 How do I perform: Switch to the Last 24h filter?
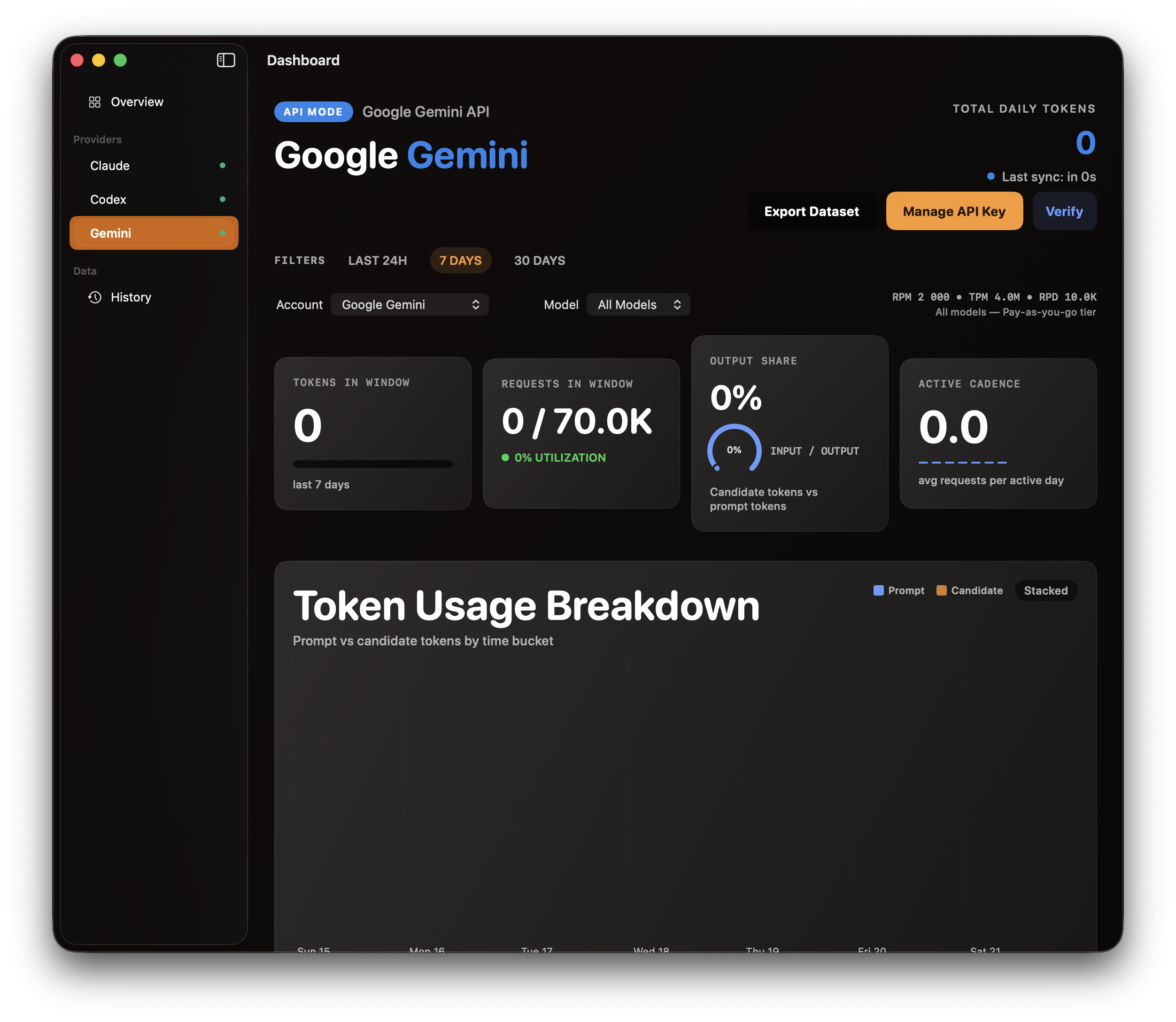[x=378, y=260]
